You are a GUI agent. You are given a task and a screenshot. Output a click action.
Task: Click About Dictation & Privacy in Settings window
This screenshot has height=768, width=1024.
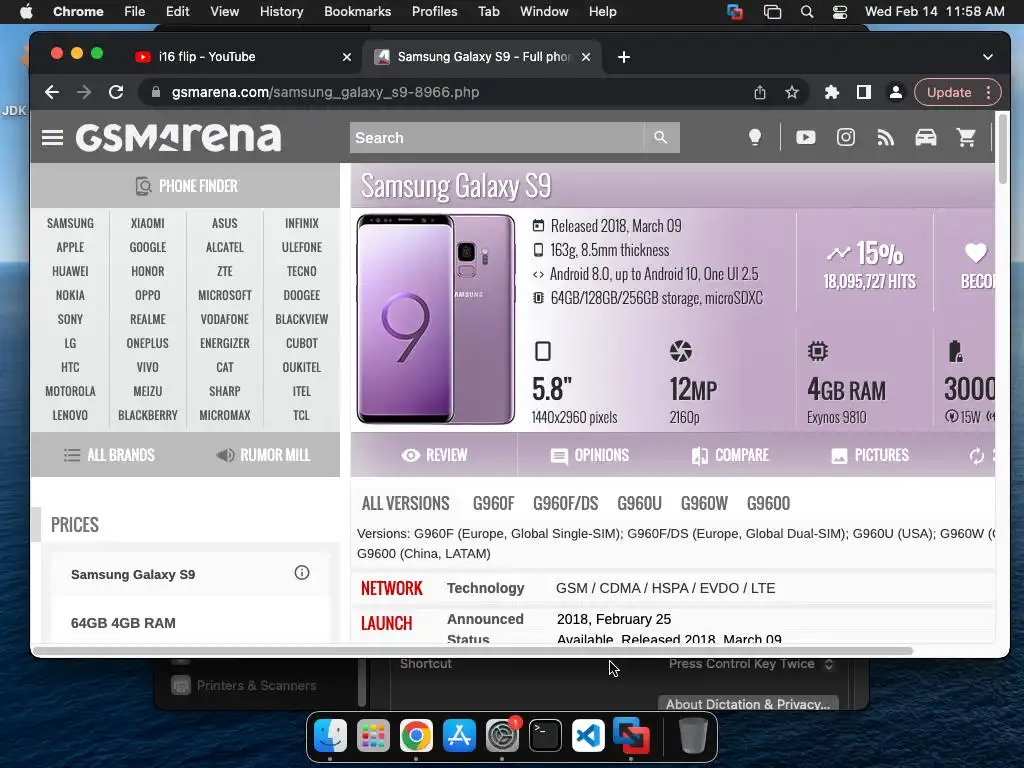tap(748, 704)
